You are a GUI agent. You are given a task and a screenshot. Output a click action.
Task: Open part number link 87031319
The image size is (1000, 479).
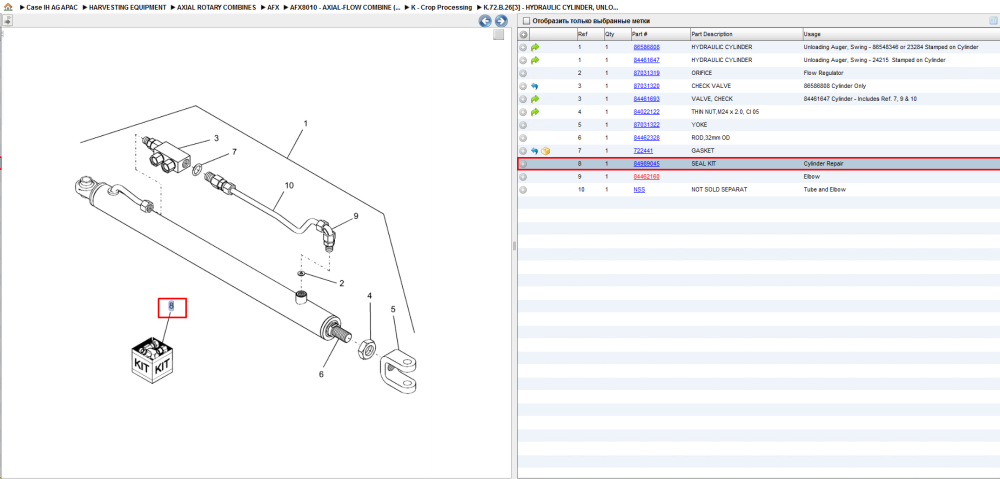pyautogui.click(x=646, y=73)
